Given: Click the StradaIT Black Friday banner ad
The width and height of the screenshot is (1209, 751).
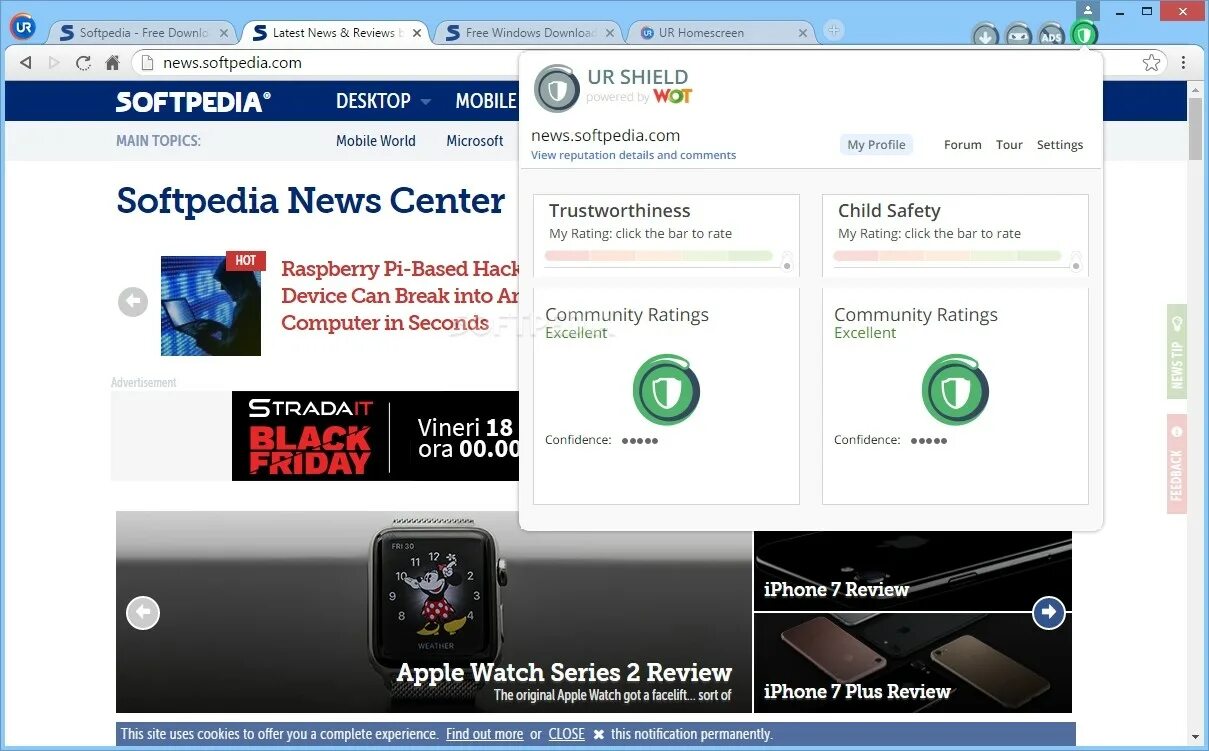Looking at the screenshot, I should click(375, 436).
